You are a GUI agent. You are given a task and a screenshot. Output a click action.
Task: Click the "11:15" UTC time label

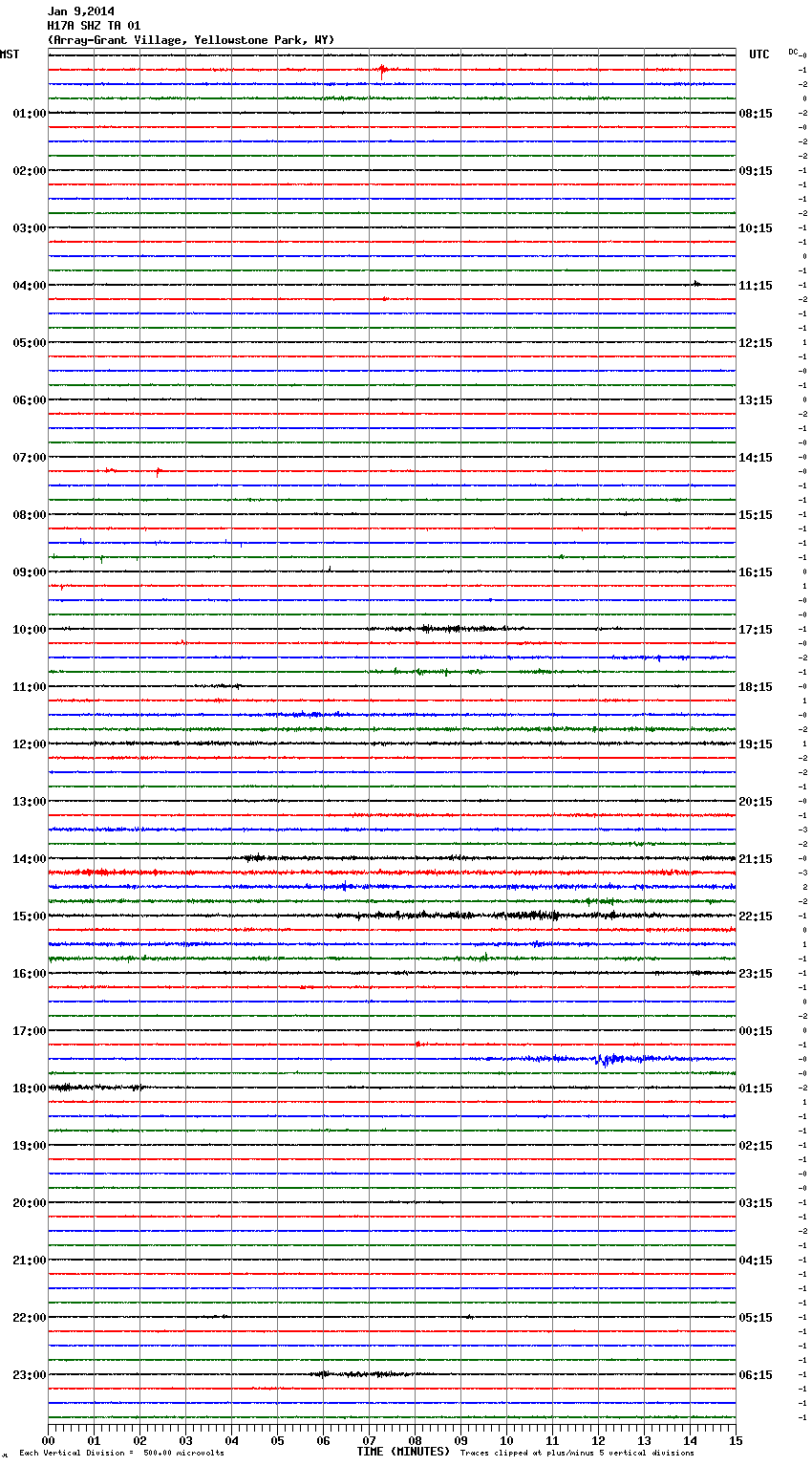(x=756, y=286)
